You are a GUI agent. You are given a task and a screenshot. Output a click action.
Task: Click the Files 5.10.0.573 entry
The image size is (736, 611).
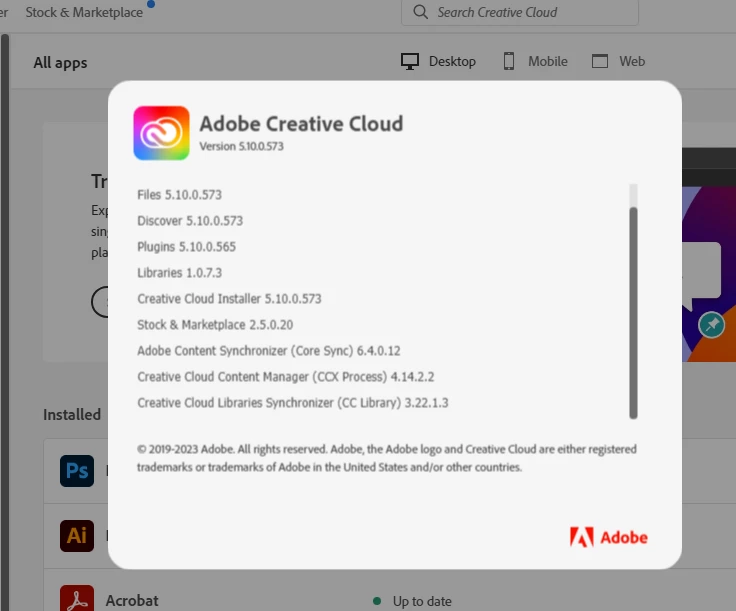tap(179, 195)
